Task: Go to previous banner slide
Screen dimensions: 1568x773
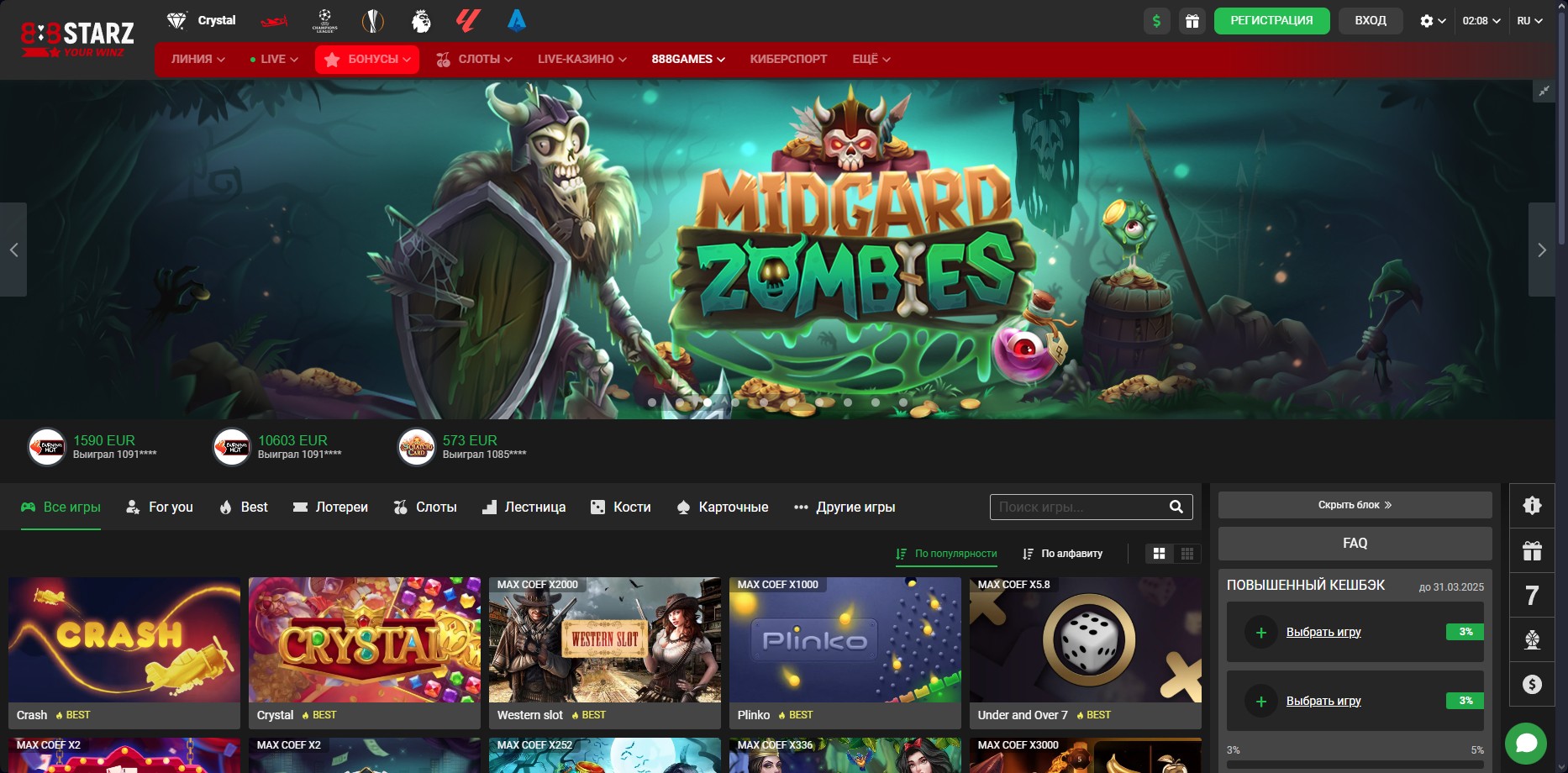Action: point(13,250)
